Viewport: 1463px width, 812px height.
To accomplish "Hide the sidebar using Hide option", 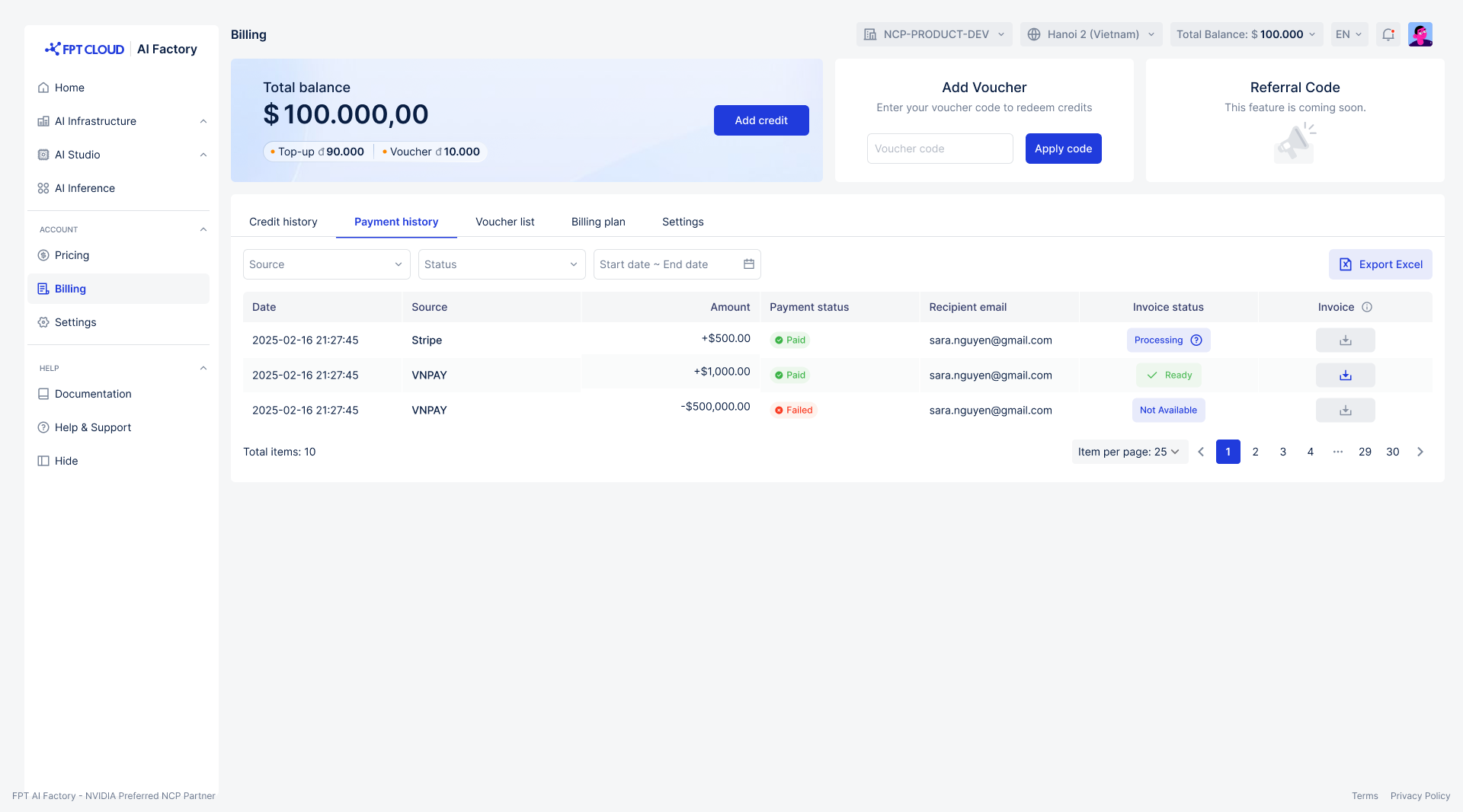I will 66,461.
